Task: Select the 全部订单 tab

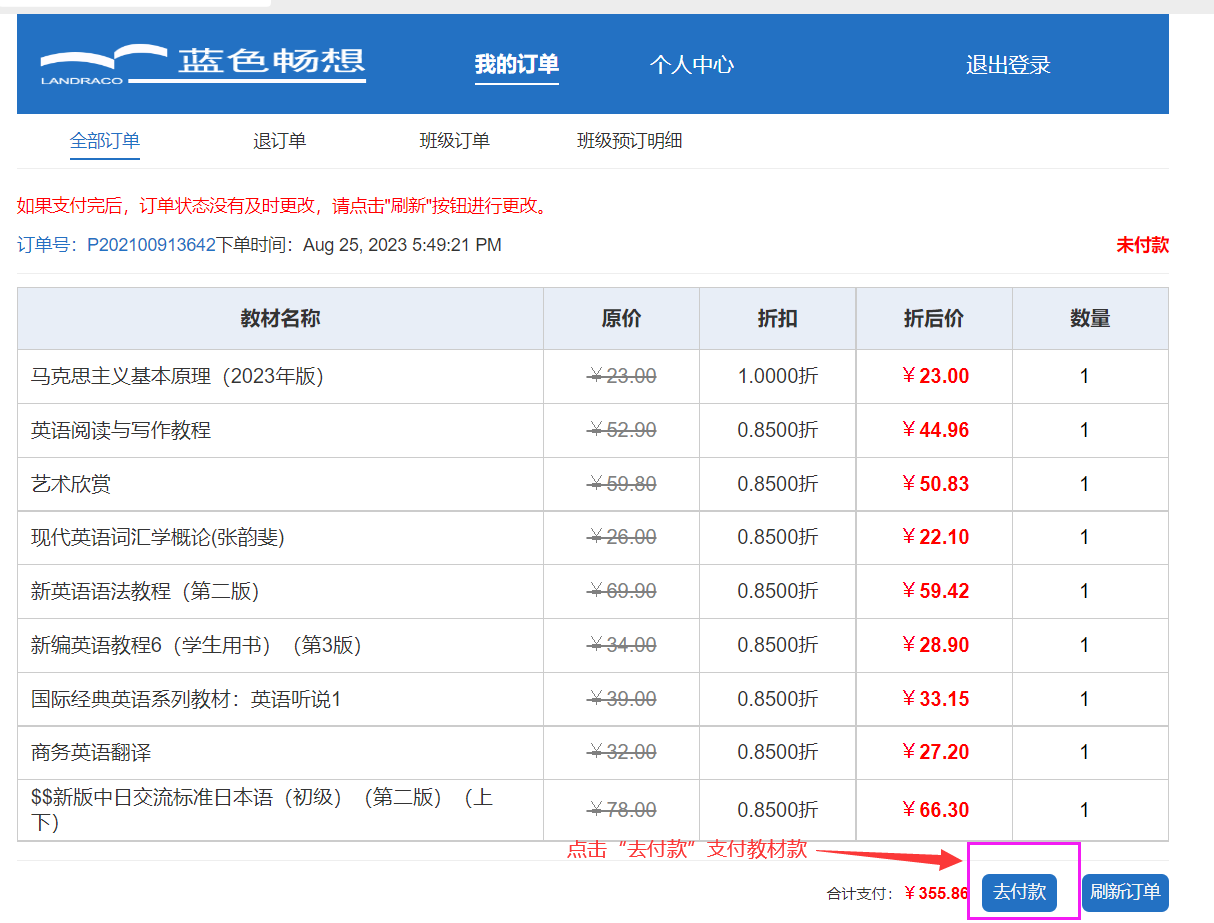Action: click(x=105, y=141)
